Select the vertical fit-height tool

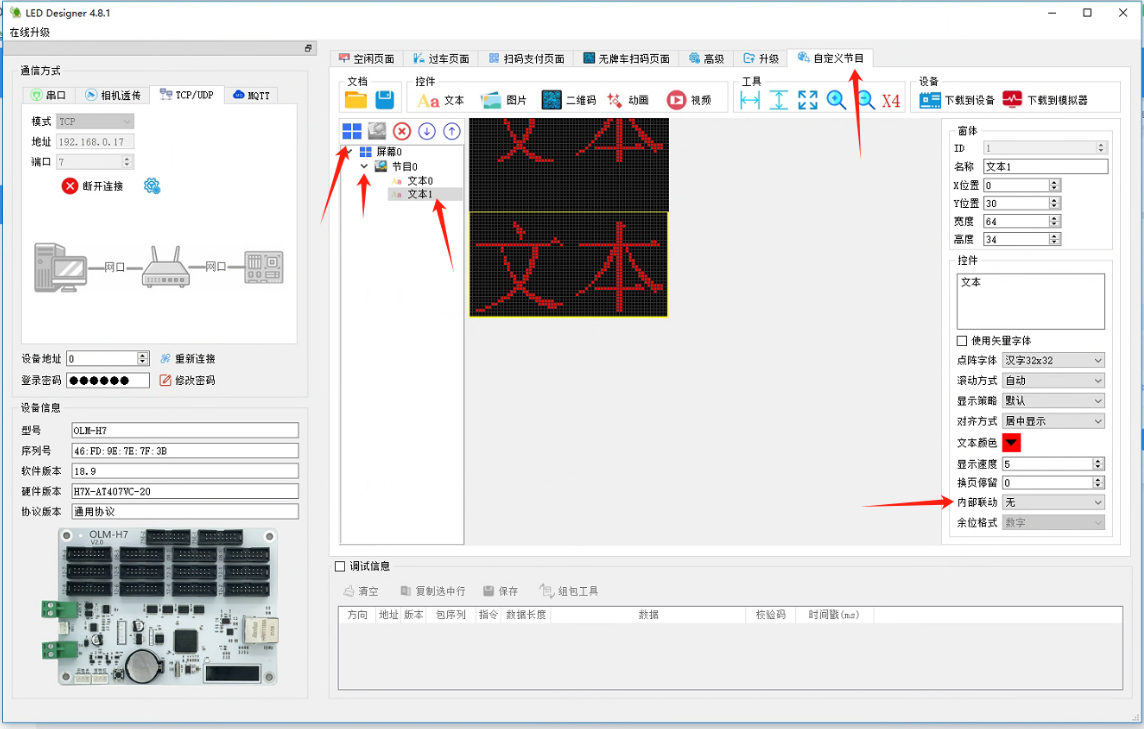coord(778,101)
